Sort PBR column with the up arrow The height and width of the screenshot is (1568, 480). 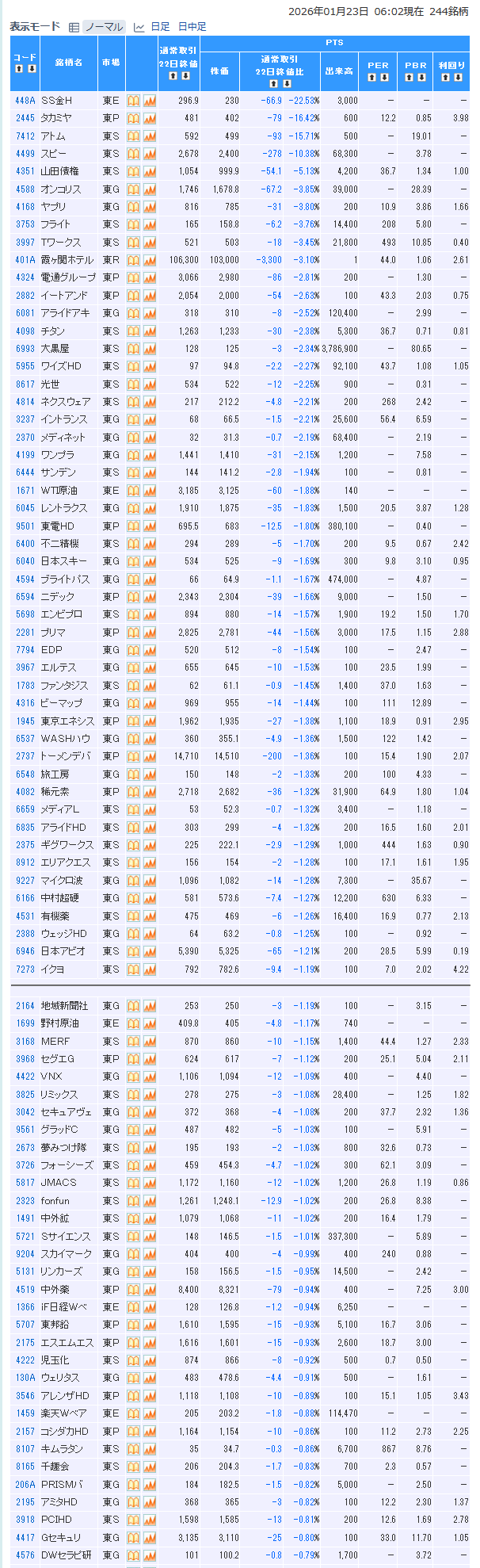(x=410, y=78)
